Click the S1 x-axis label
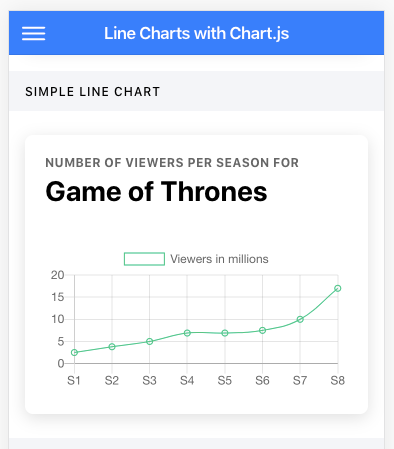The width and height of the screenshot is (394, 449). click(x=74, y=380)
